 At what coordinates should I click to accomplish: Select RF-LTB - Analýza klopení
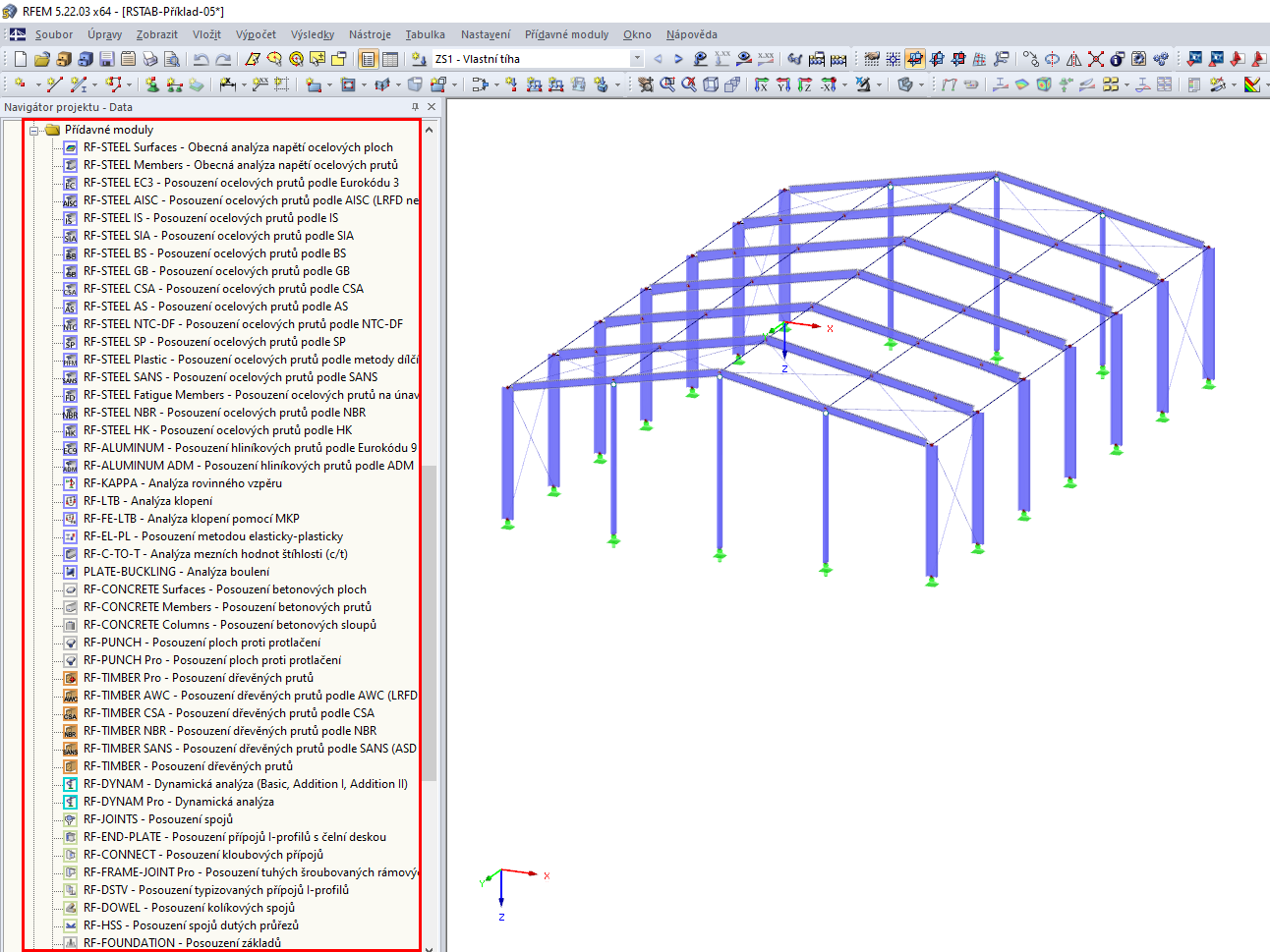[147, 501]
